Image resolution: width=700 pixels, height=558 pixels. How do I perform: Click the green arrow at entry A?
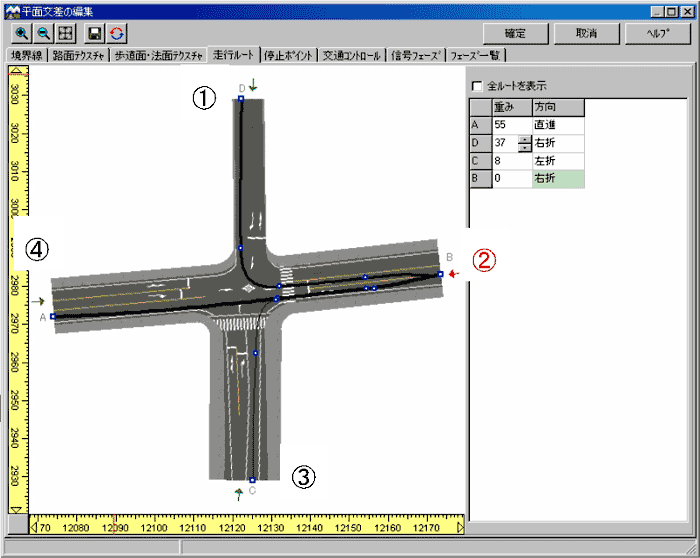[x=39, y=300]
